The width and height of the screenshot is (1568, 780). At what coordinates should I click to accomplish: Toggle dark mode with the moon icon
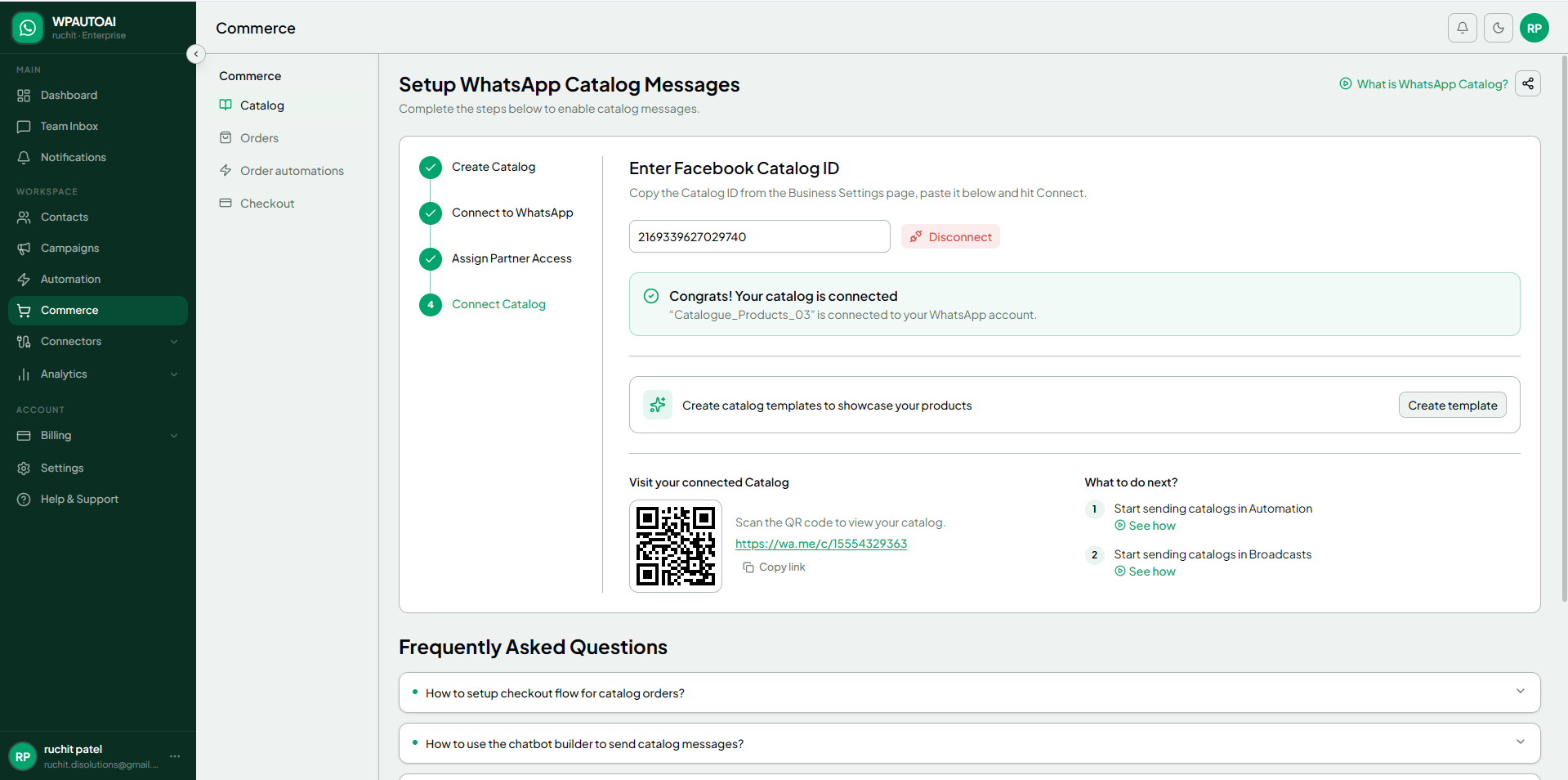[1499, 28]
